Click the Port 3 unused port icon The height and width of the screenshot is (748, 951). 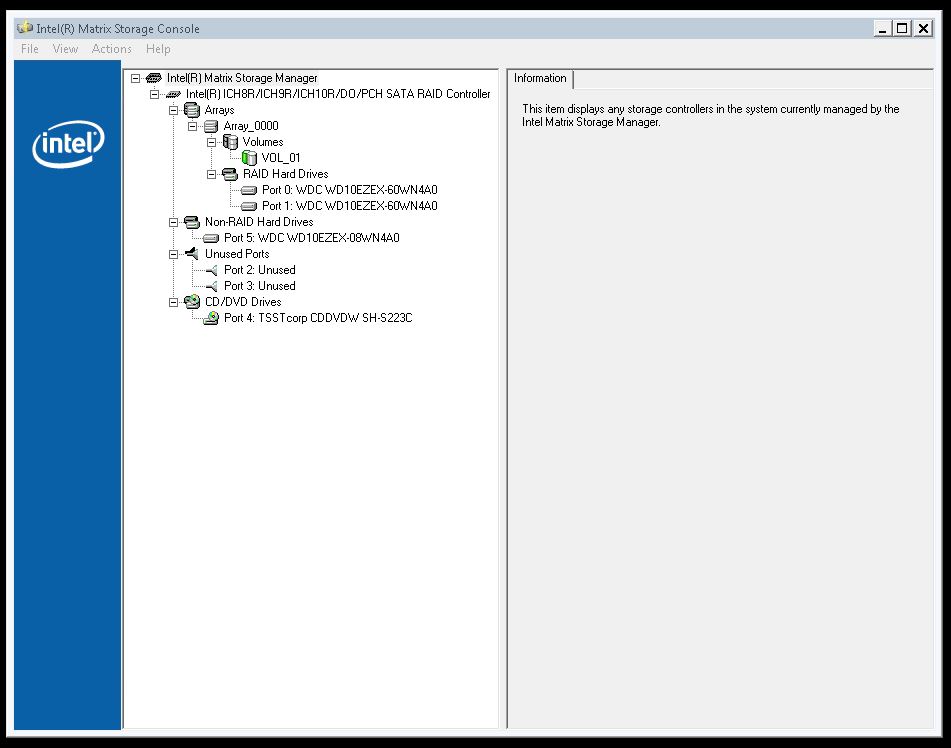coord(211,286)
